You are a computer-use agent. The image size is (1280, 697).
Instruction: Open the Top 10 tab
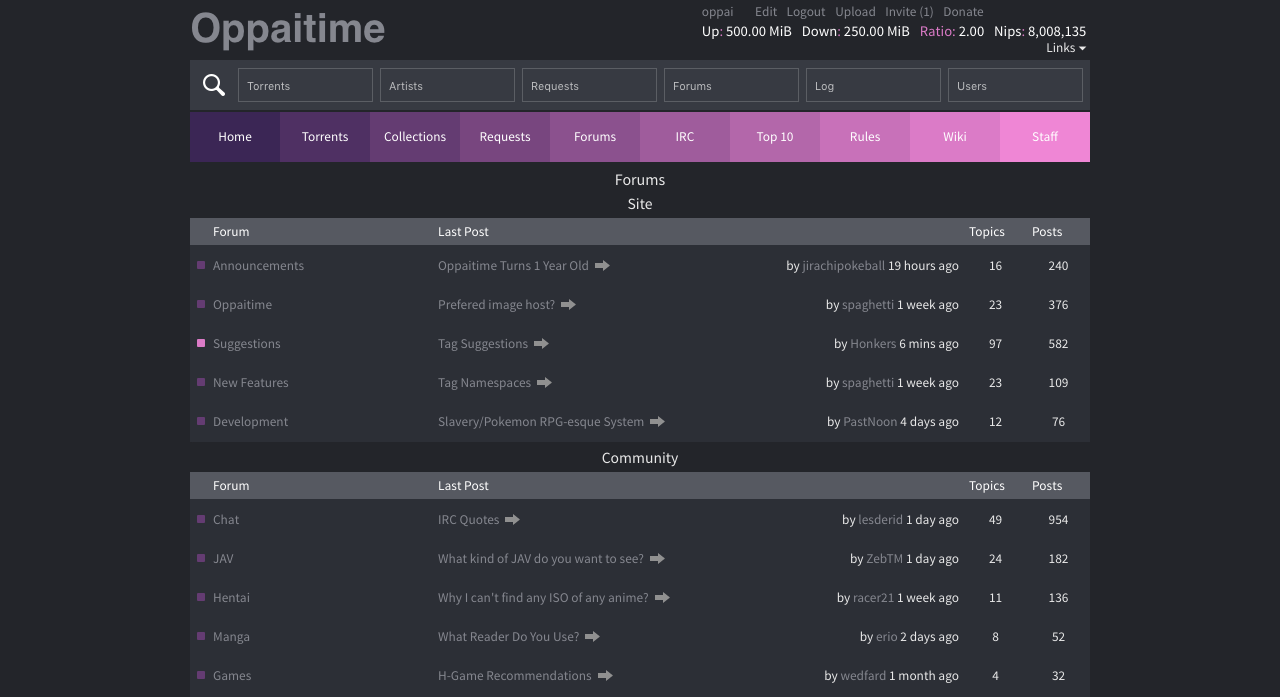[775, 137]
